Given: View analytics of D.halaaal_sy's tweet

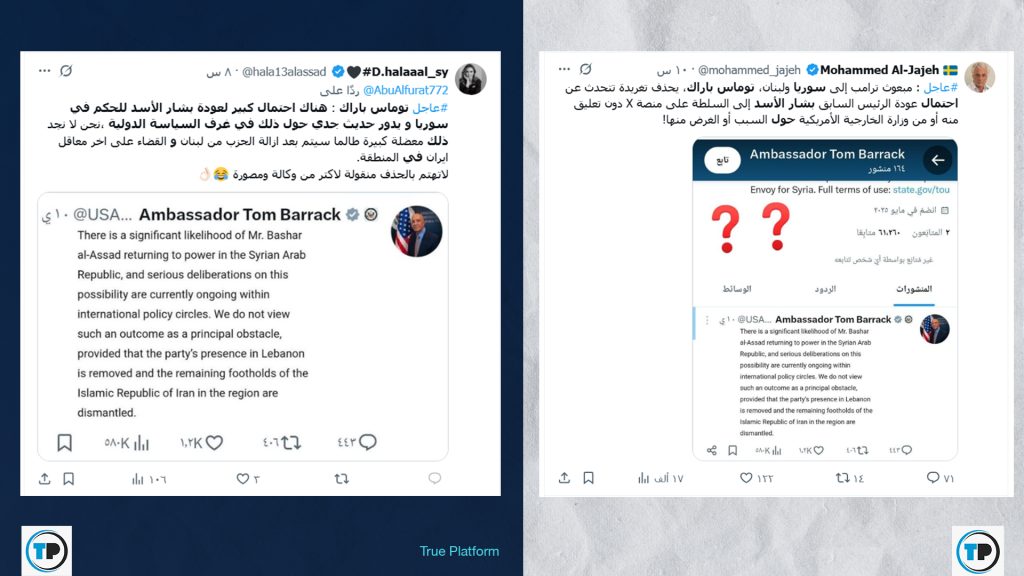Looking at the screenshot, I should 137,479.
